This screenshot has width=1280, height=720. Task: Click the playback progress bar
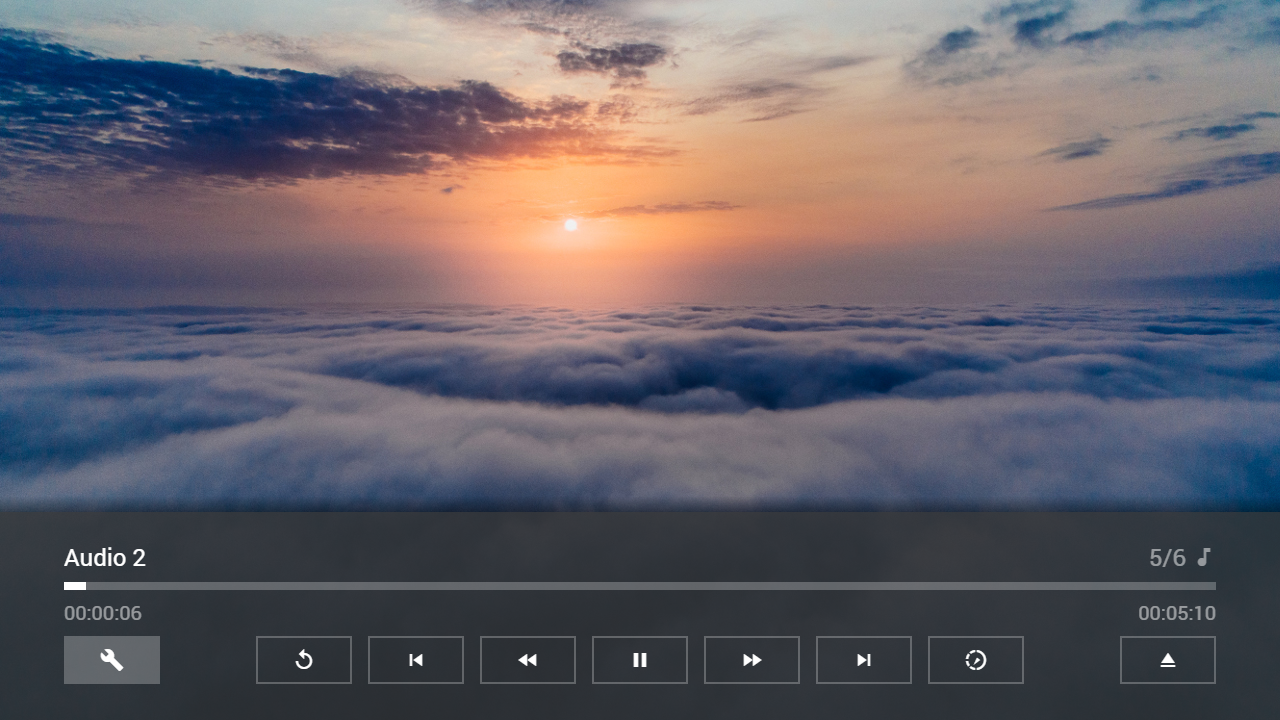coord(640,586)
